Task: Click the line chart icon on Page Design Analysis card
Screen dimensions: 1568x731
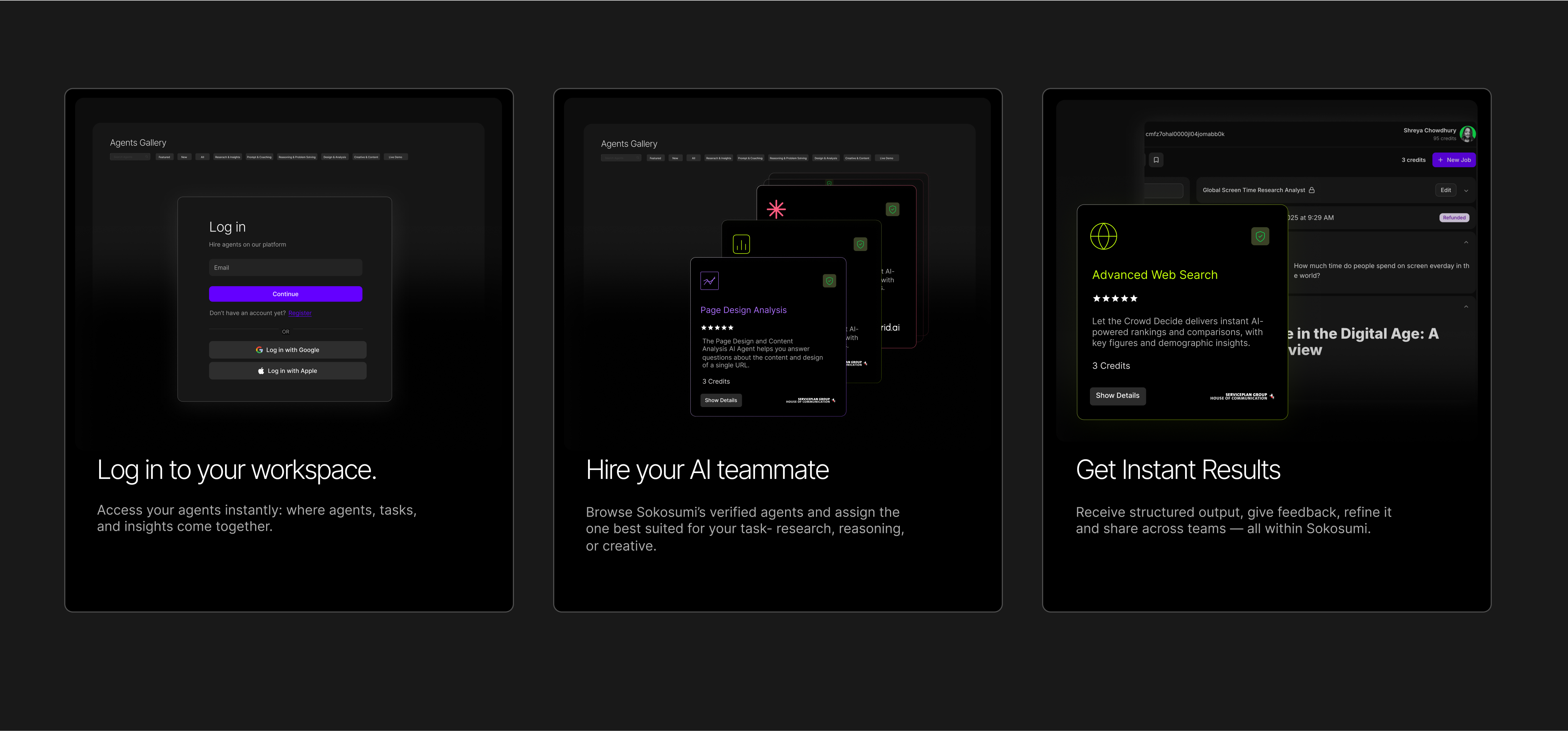Action: pyautogui.click(x=709, y=281)
